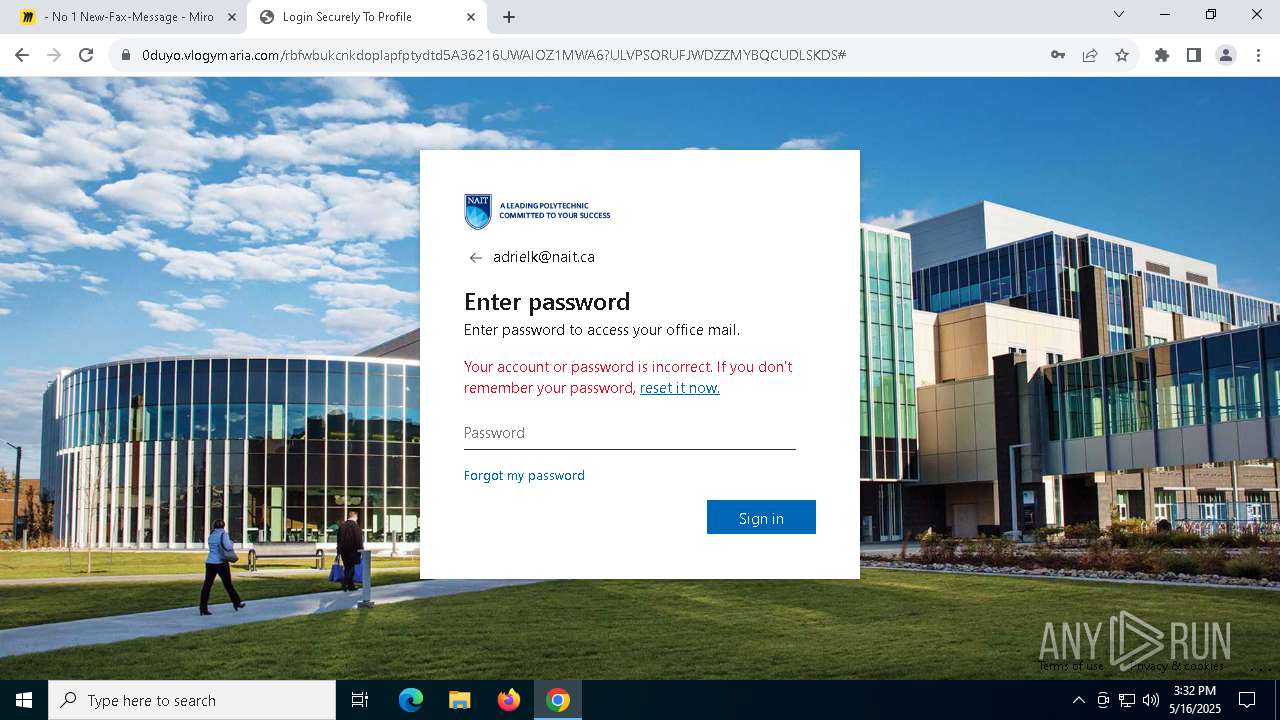The height and width of the screenshot is (720, 1280).
Task: Close the New-Fax-Message Miro tab
Action: pos(232,17)
